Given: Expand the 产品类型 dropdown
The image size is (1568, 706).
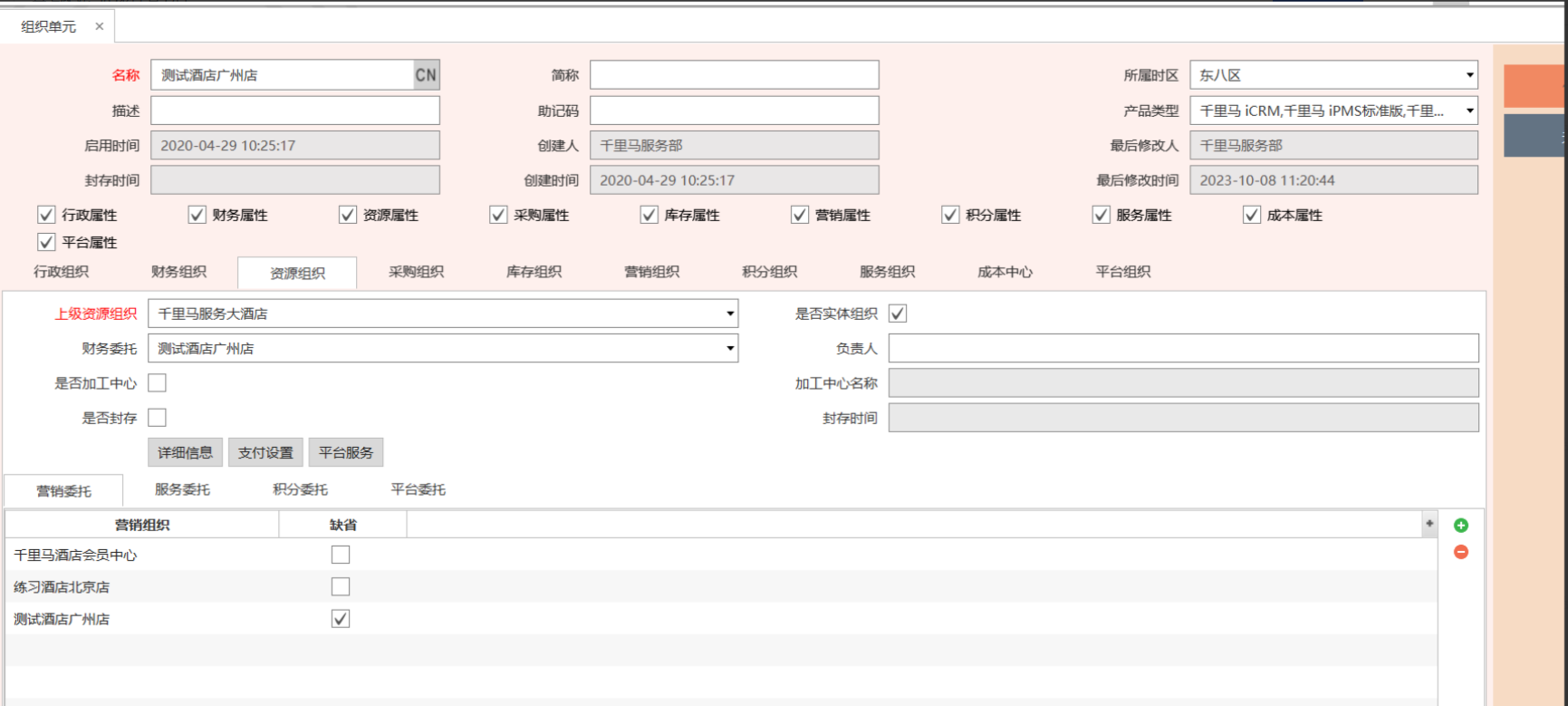Looking at the screenshot, I should (x=1469, y=111).
